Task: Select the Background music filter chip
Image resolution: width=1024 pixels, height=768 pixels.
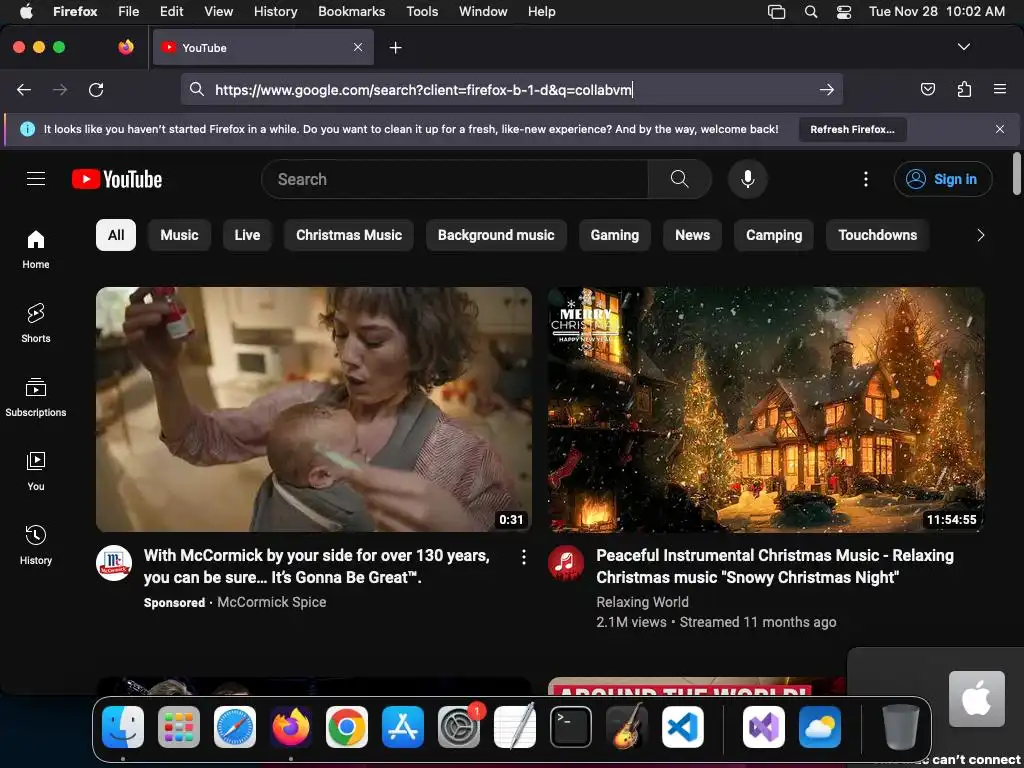Action: 496,235
